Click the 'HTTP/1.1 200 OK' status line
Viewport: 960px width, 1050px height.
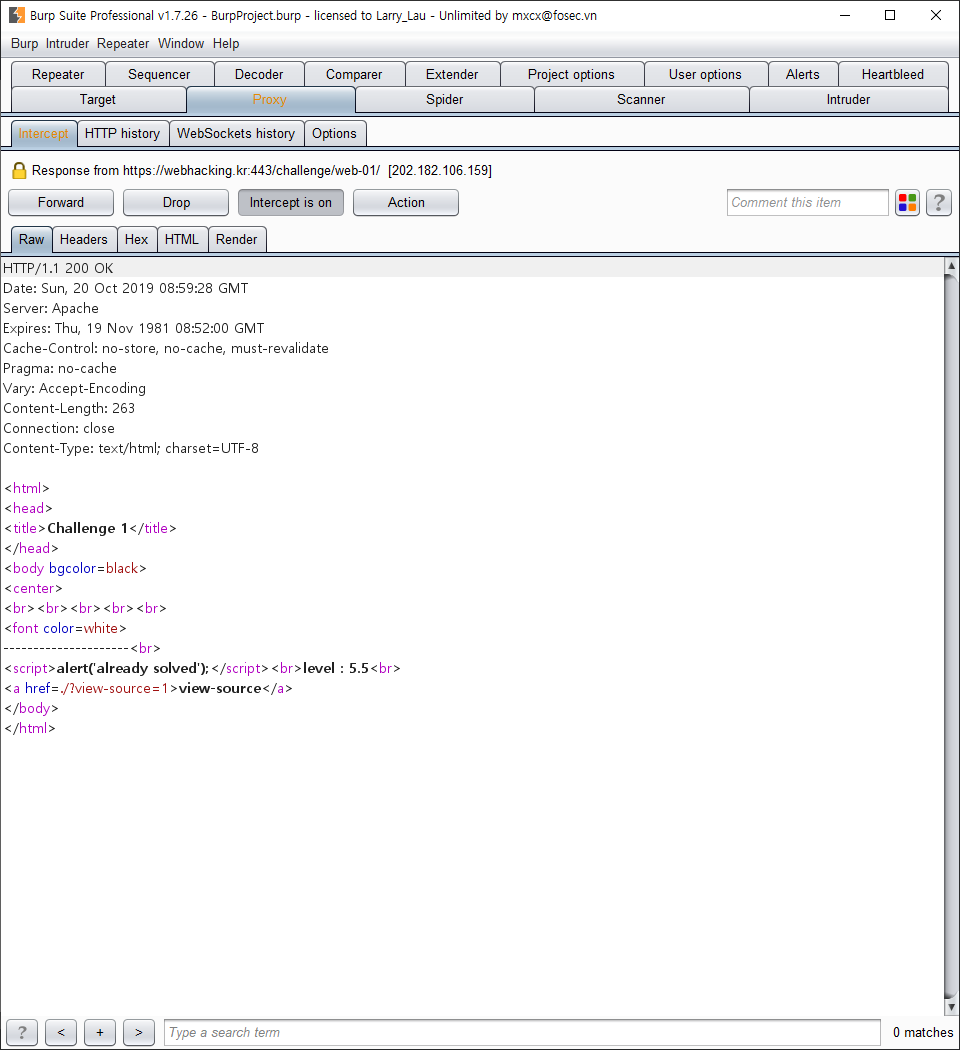pyautogui.click(x=58, y=269)
